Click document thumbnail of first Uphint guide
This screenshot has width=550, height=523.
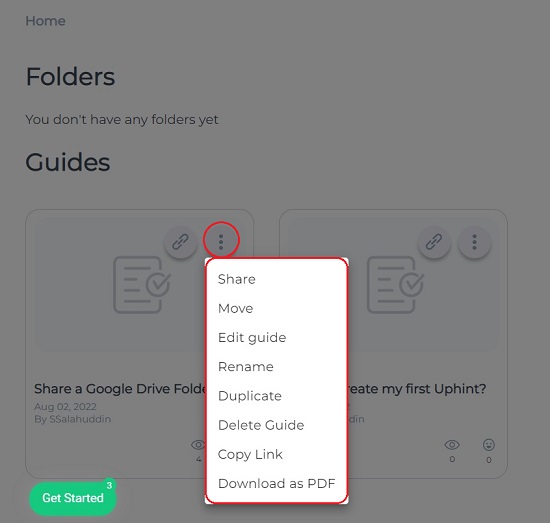coord(396,284)
